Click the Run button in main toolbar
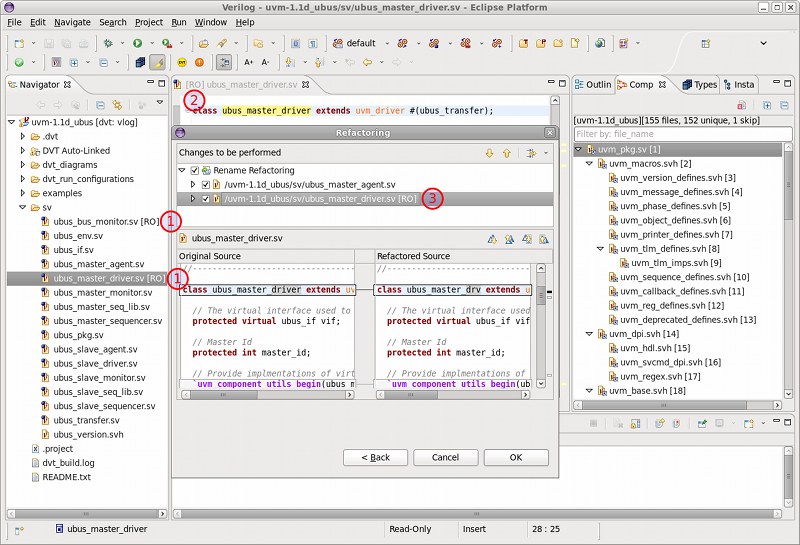The width and height of the screenshot is (800, 545). [x=137, y=44]
